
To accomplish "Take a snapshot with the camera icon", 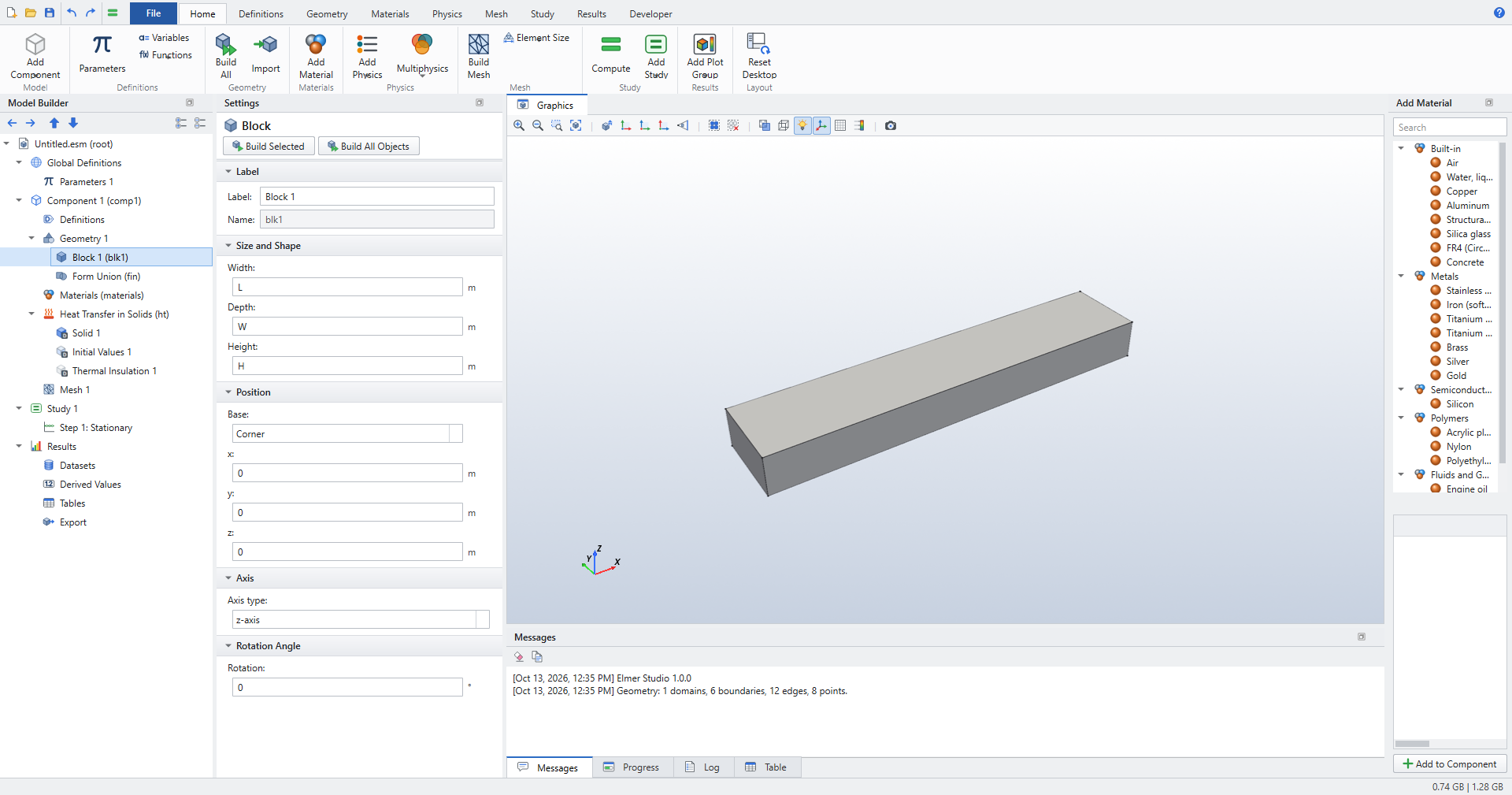I will pos(891,125).
